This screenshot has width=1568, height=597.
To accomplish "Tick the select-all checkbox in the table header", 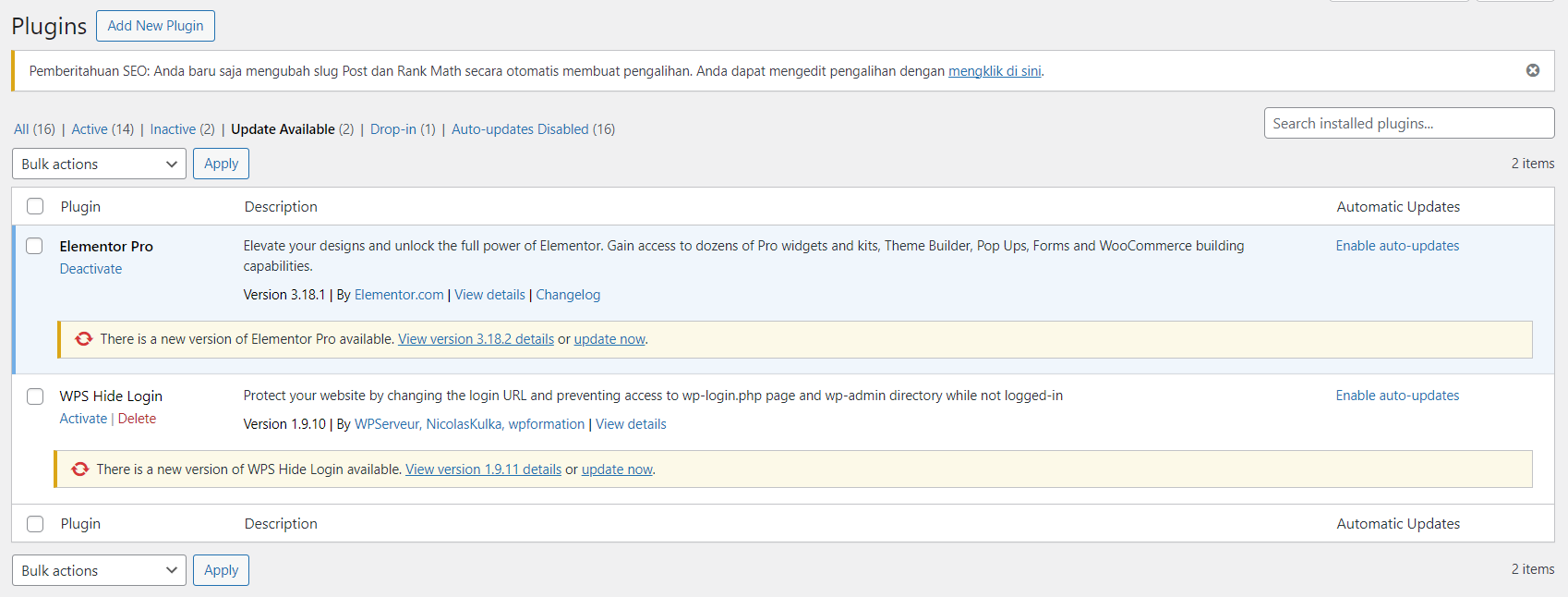I will pos(35,206).
